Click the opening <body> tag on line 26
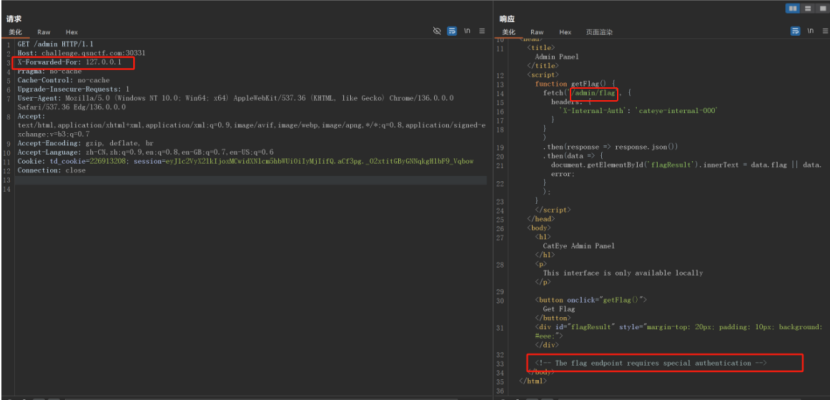This screenshot has height=400, width=831. click(540, 228)
